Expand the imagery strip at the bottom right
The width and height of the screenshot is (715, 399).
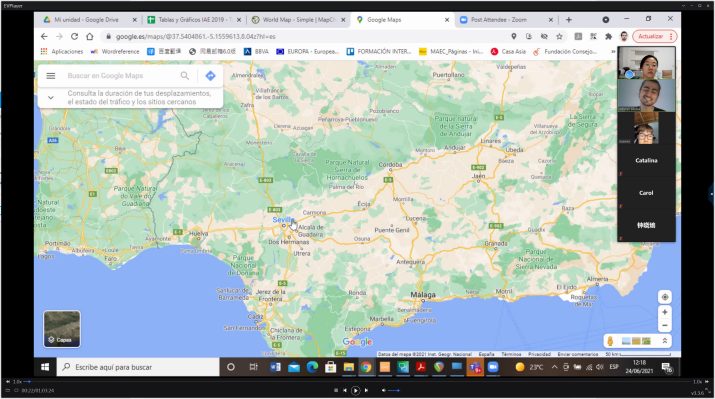point(665,341)
